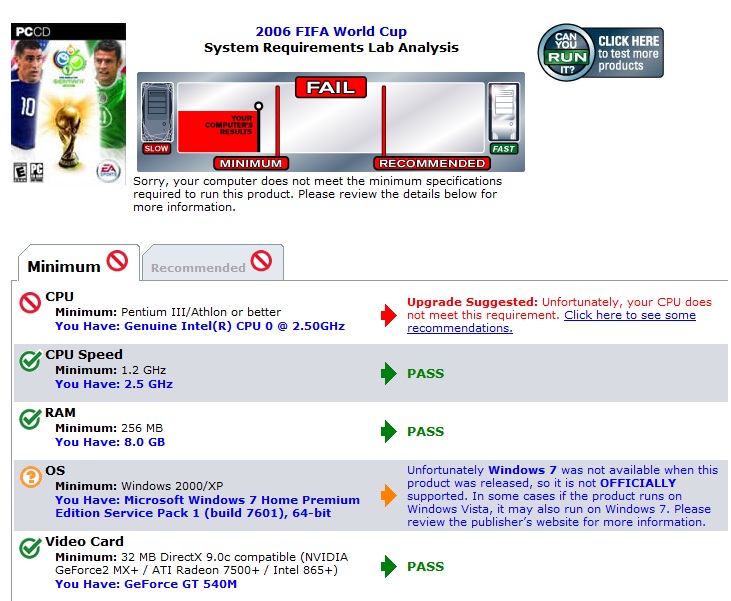Click 'You Have: Genuine Intel(R) CPU 0 @ 2.50GHz'
731x601 pixels.
click(200, 326)
